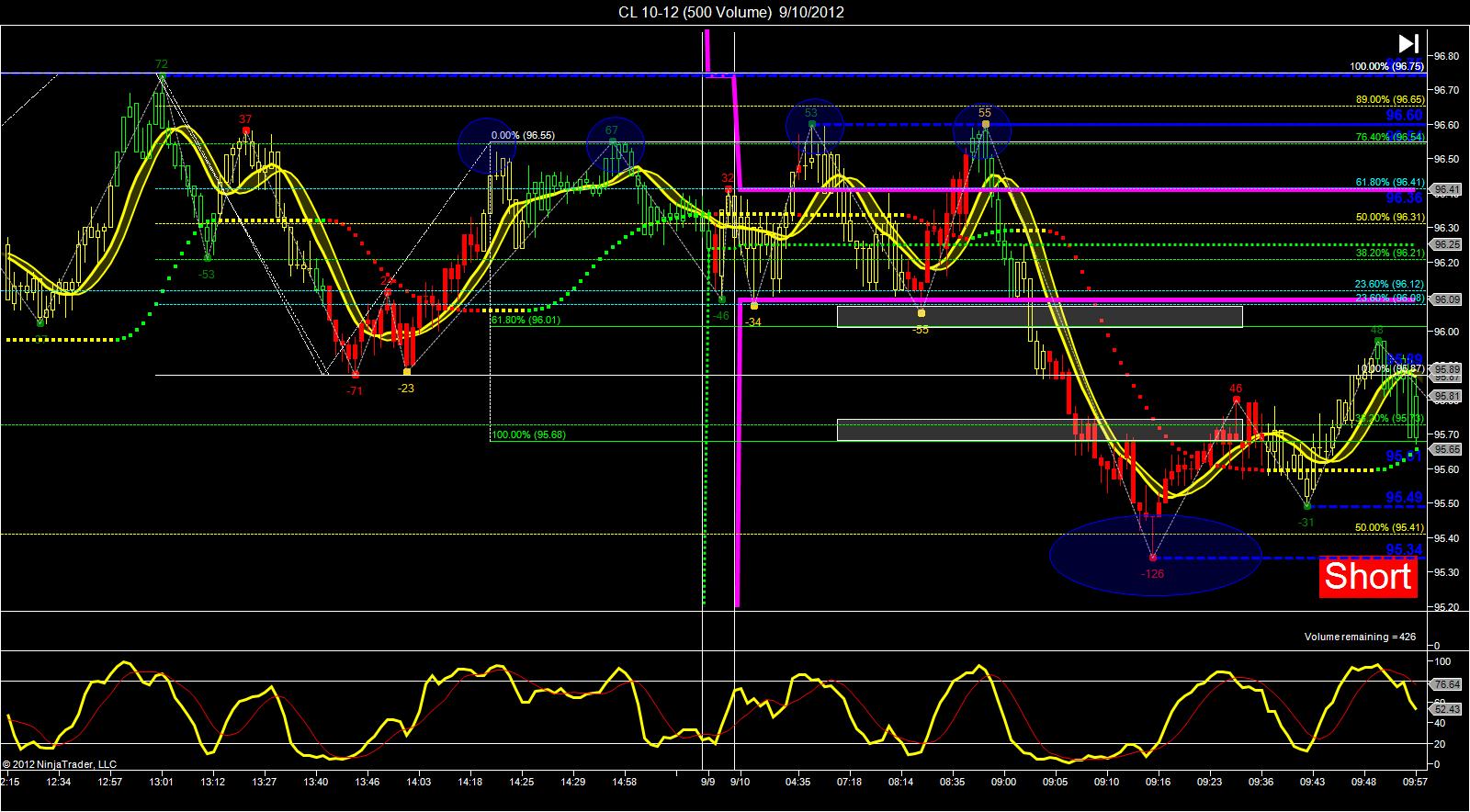The image size is (1470, 812).
Task: Select the blue 96.60 price level label
Action: [1404, 116]
